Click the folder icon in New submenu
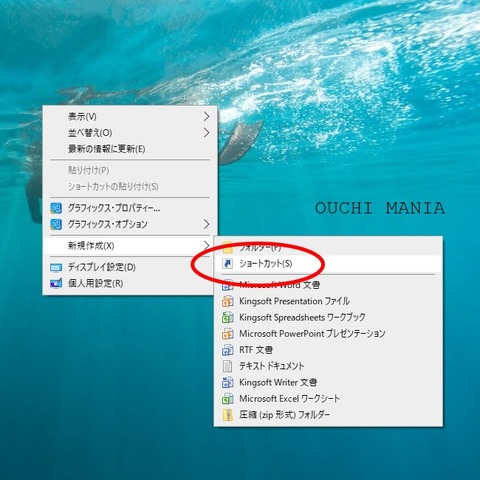Image resolution: width=480 pixels, height=480 pixels. [x=228, y=248]
